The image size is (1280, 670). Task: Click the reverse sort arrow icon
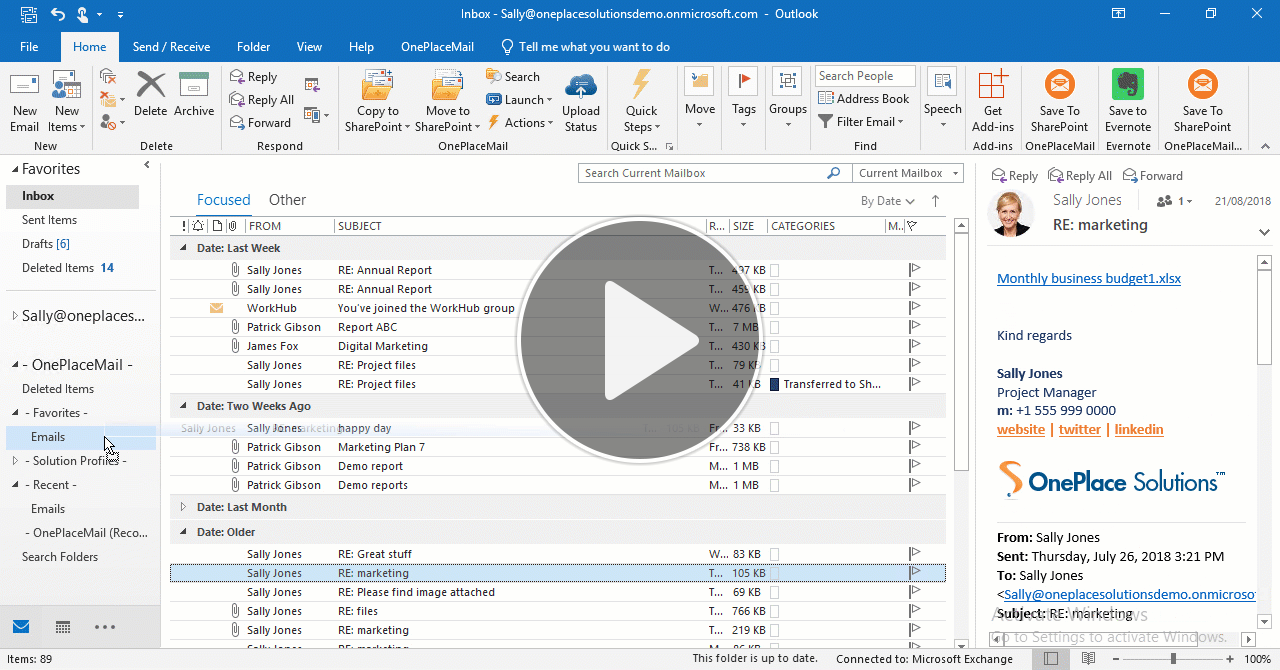935,201
